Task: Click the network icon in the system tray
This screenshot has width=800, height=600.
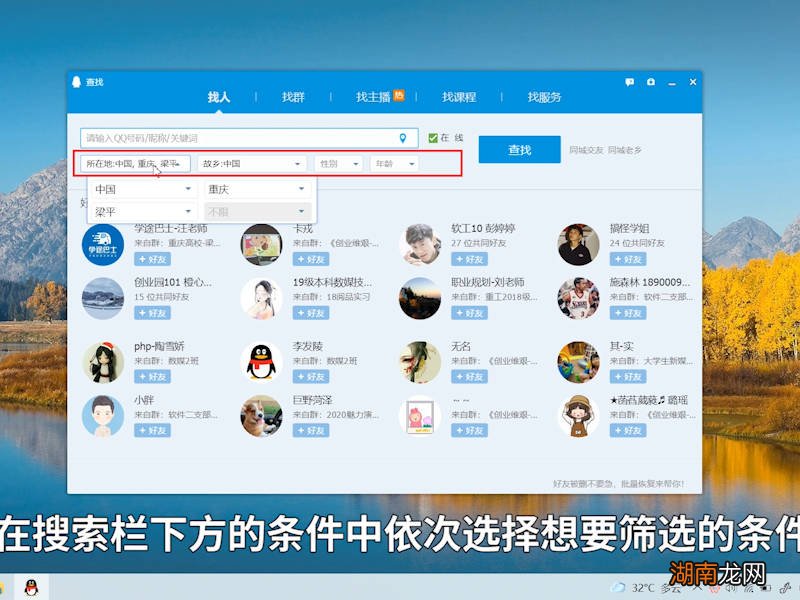Action: (x=749, y=588)
